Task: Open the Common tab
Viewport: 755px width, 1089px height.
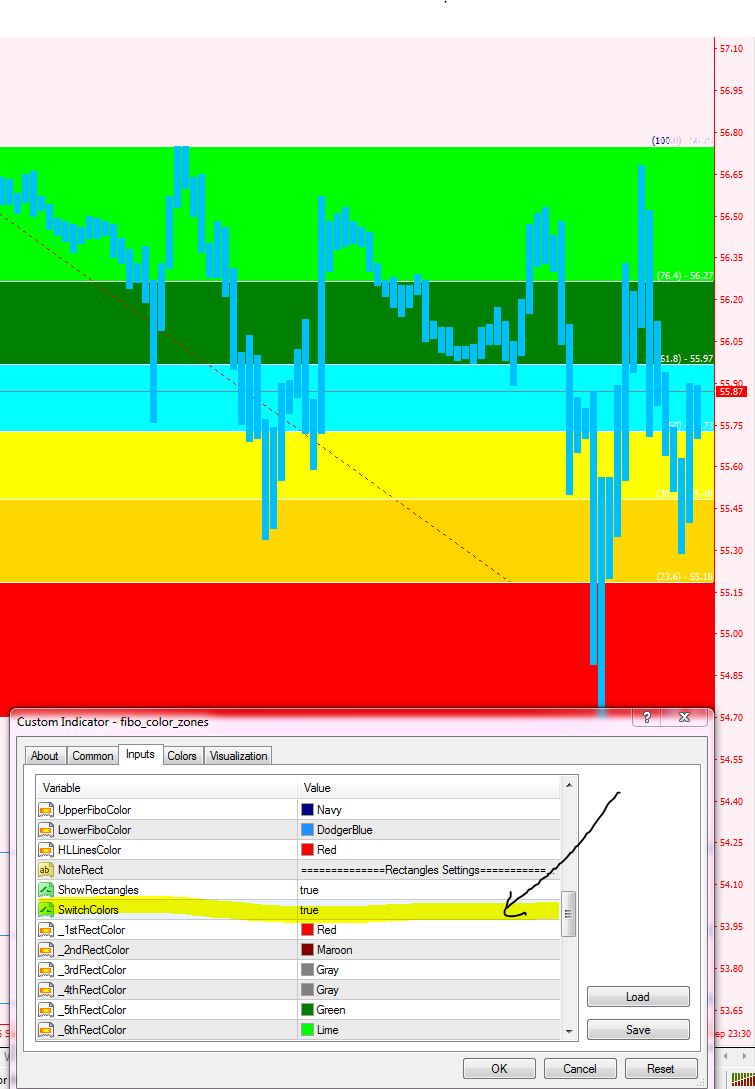Action: [x=92, y=756]
